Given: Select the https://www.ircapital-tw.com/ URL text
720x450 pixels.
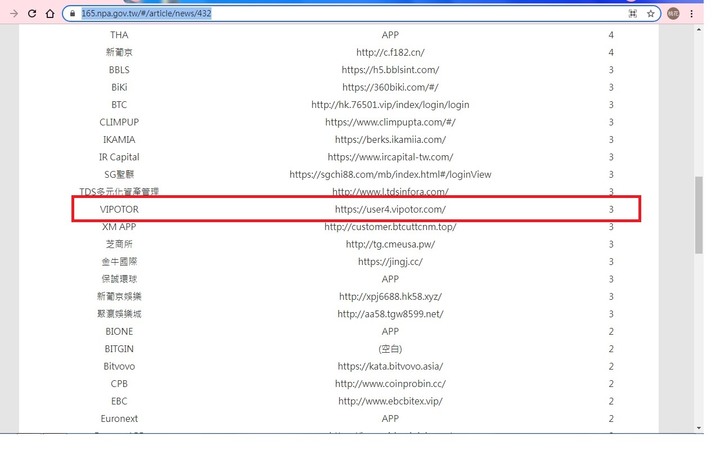Looking at the screenshot, I should tap(390, 157).
